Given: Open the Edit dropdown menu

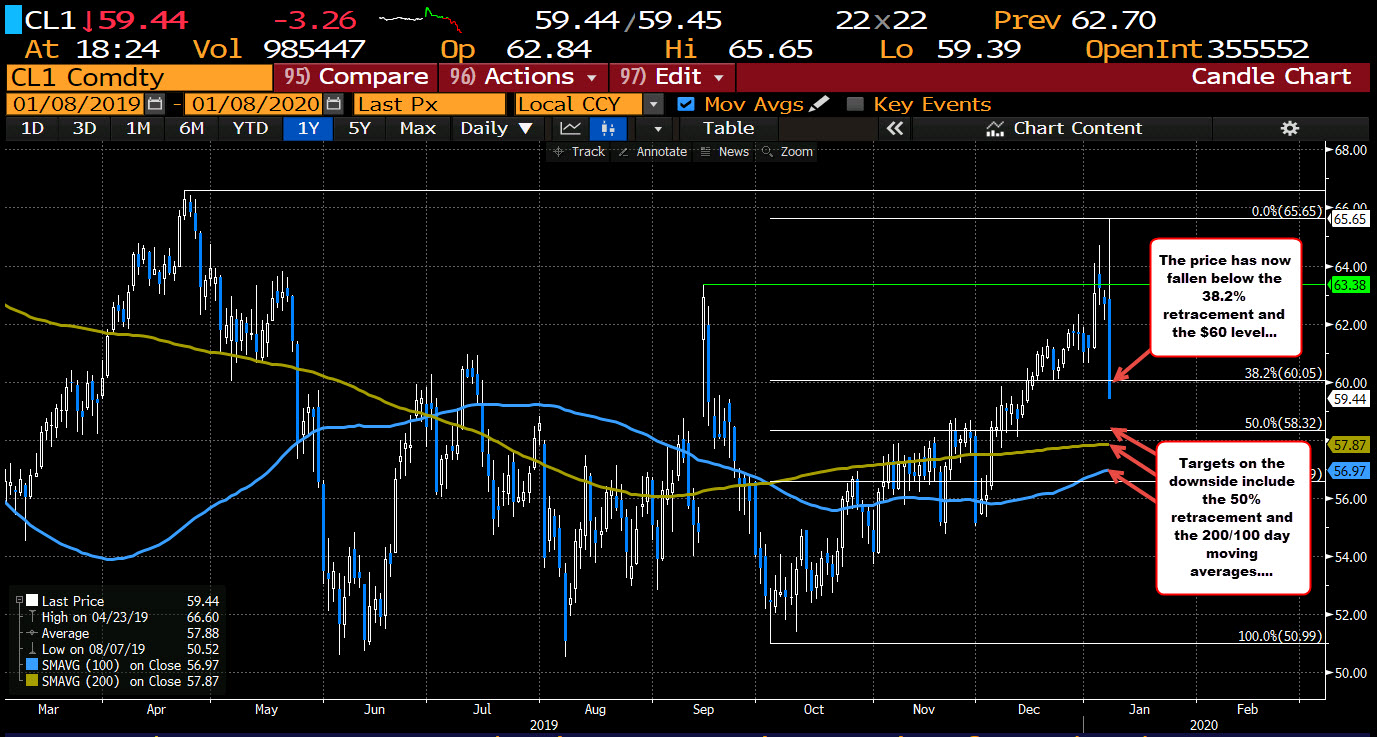Looking at the screenshot, I should [673, 77].
